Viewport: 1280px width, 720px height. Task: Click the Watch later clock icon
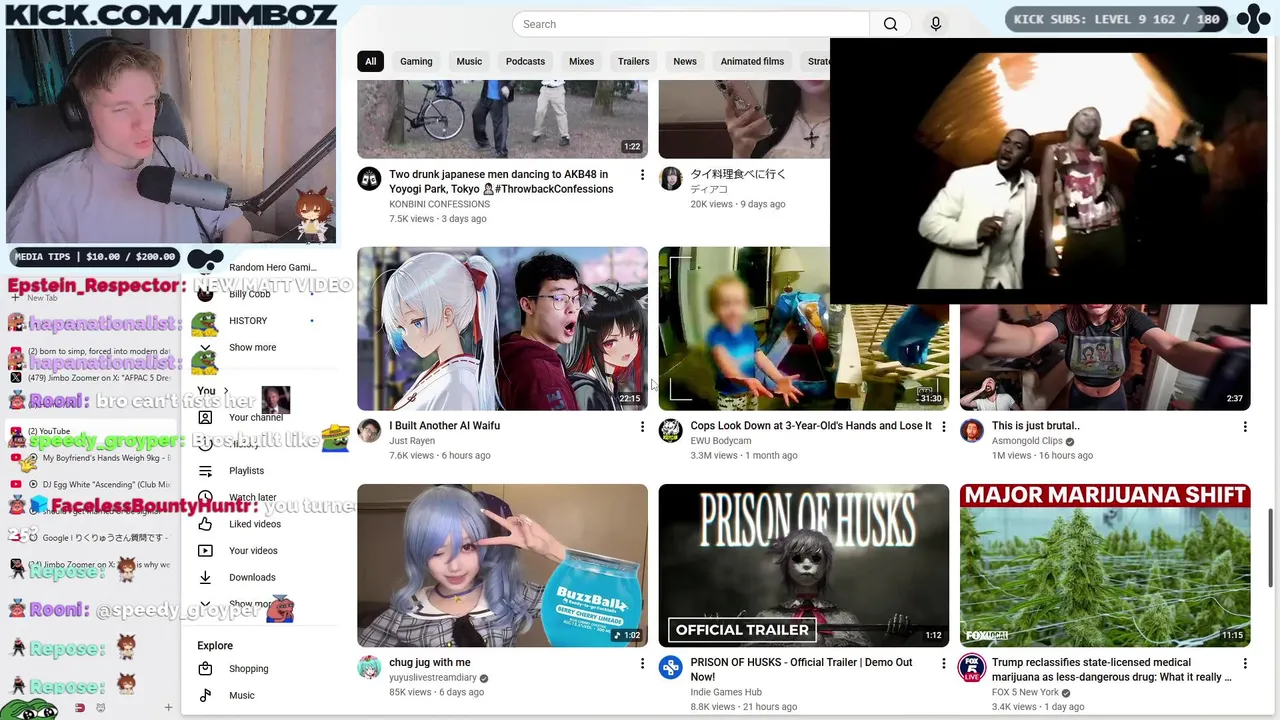coord(205,497)
